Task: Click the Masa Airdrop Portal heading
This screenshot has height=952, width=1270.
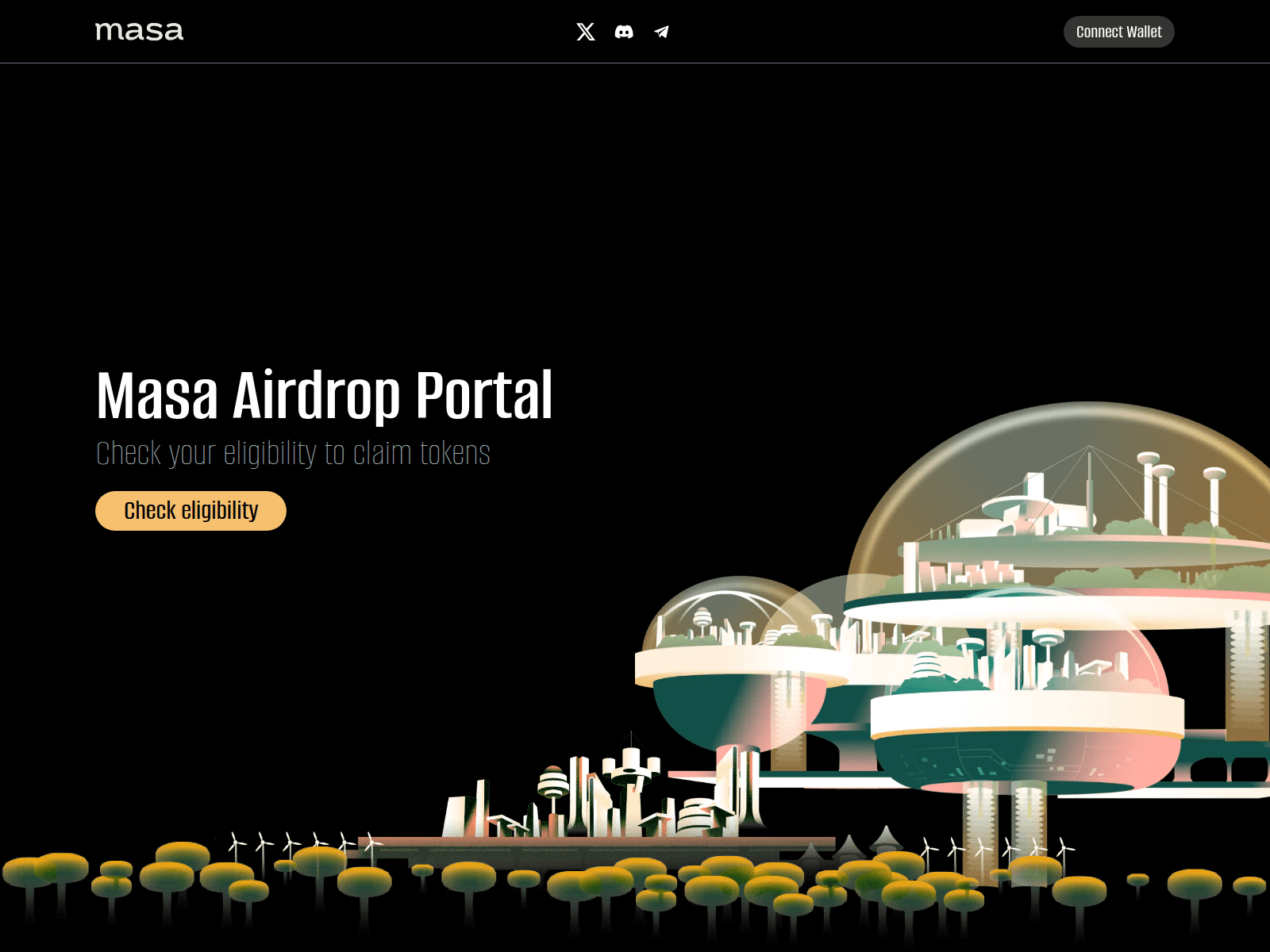Action: [x=325, y=394]
